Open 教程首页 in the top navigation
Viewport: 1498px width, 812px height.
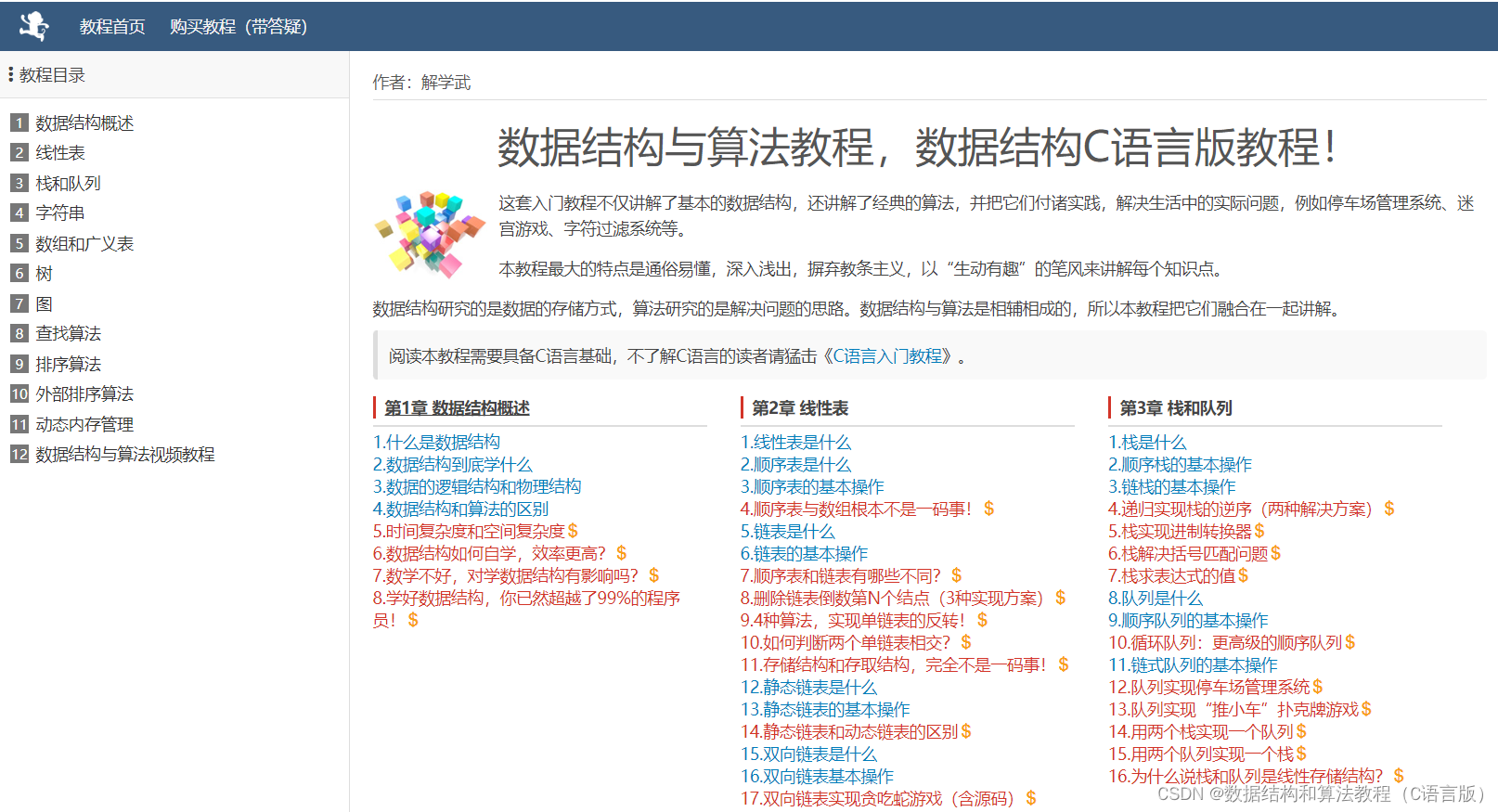(112, 27)
